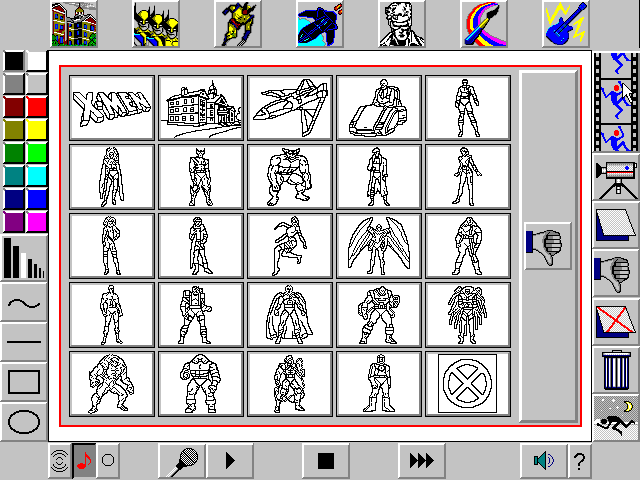This screenshot has width=640, height=480.
Task: Pick the purple color swatch
Action: 14,222
